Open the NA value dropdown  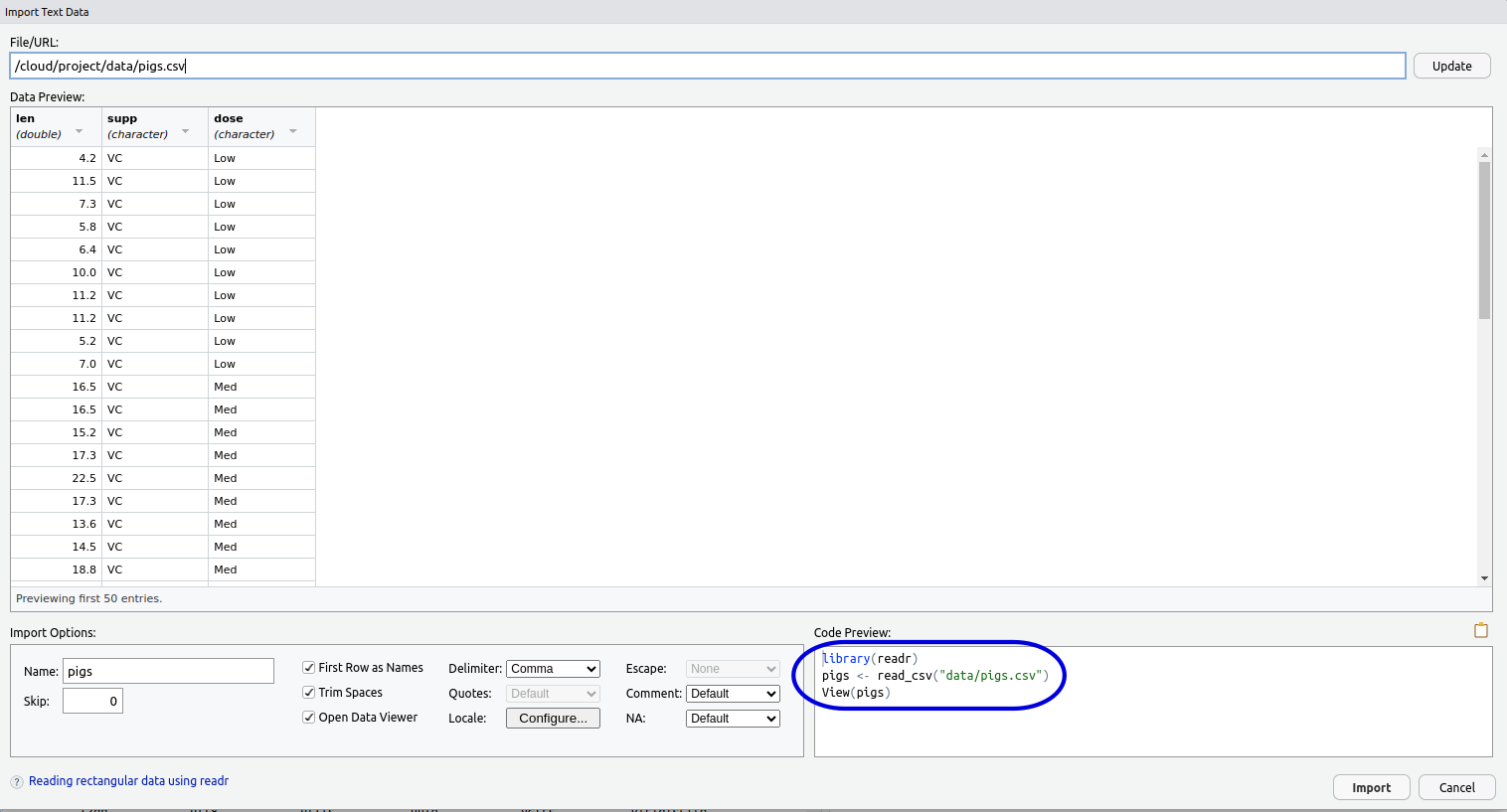[732, 719]
